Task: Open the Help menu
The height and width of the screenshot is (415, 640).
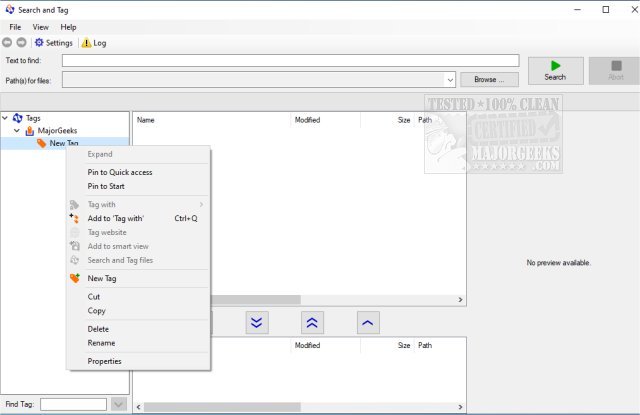Action: [68, 27]
